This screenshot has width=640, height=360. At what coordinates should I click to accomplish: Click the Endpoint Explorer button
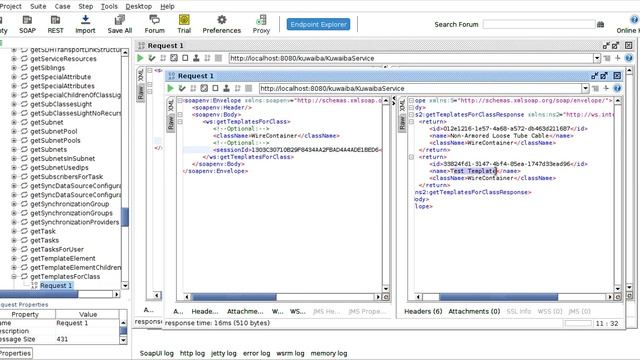pyautogui.click(x=318, y=24)
